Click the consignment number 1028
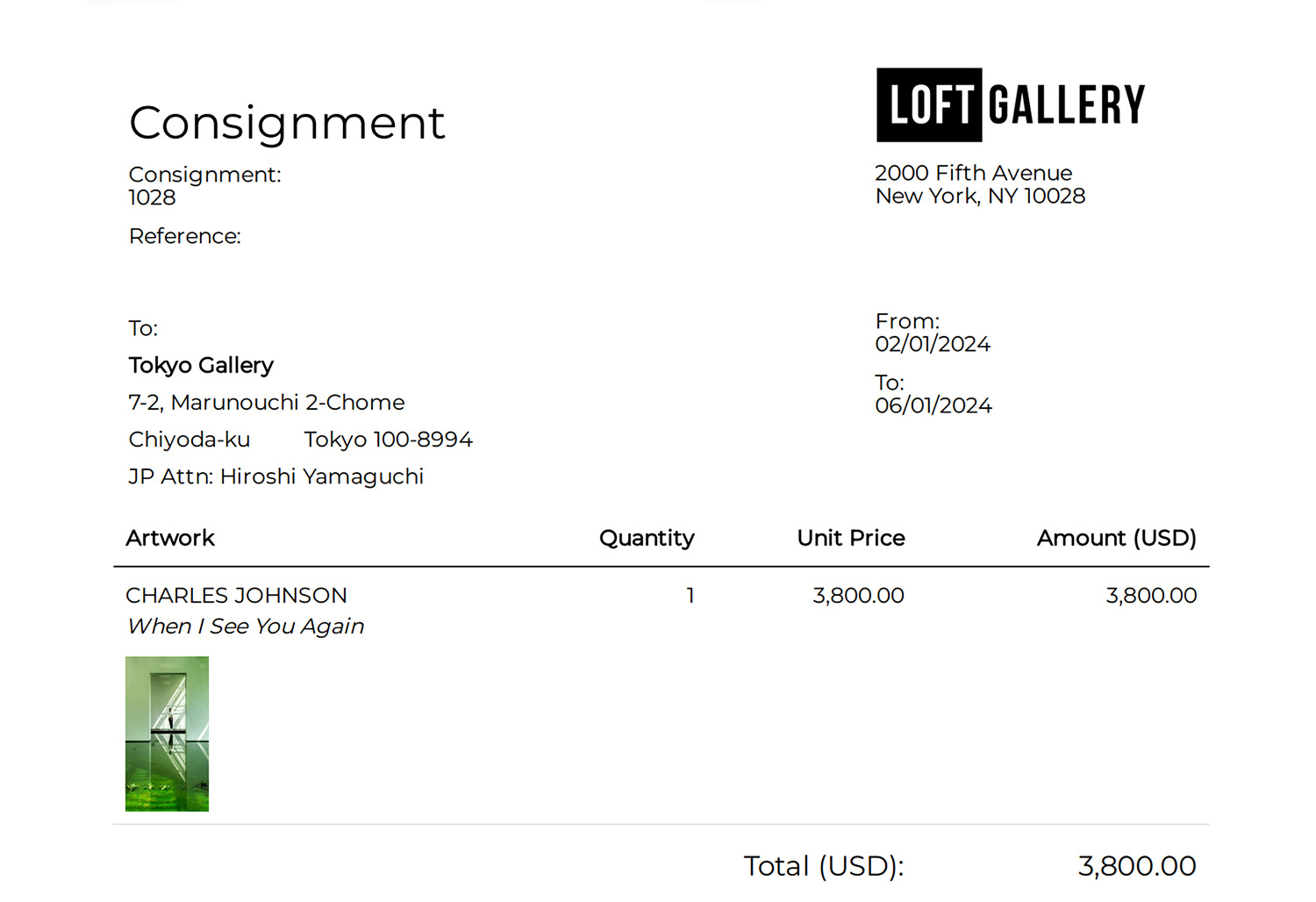The height and width of the screenshot is (902, 1316). click(x=152, y=197)
